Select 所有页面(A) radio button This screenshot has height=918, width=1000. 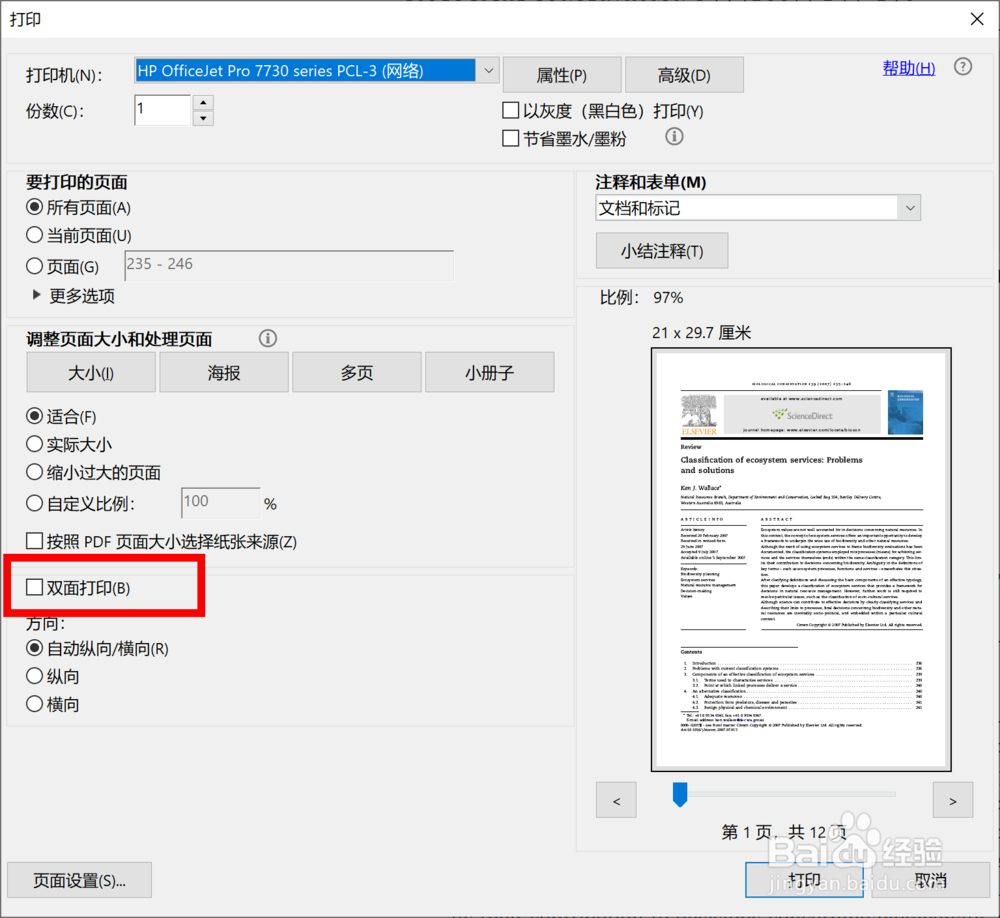[x=34, y=207]
